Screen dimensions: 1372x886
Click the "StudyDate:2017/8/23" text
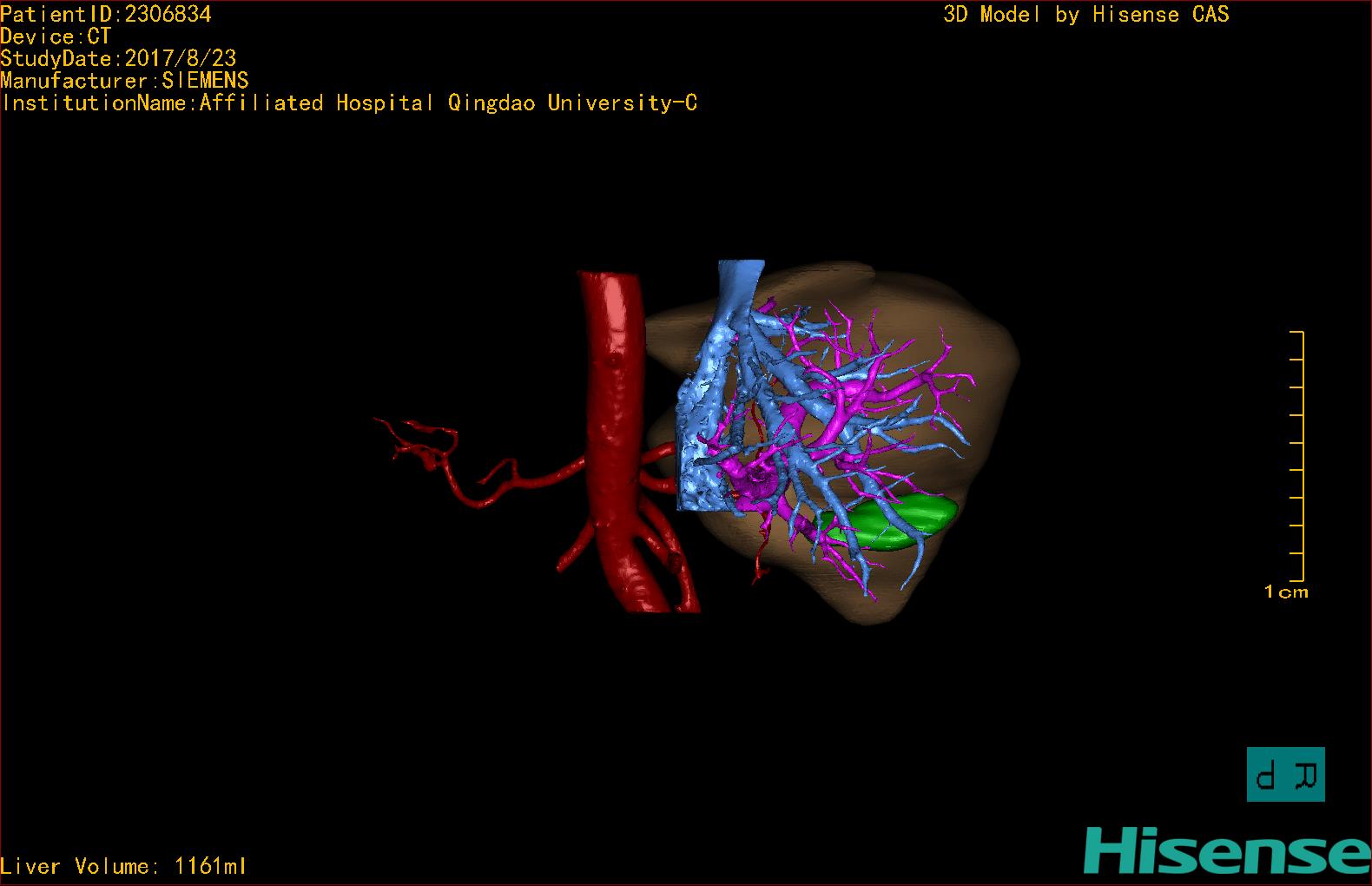118,58
